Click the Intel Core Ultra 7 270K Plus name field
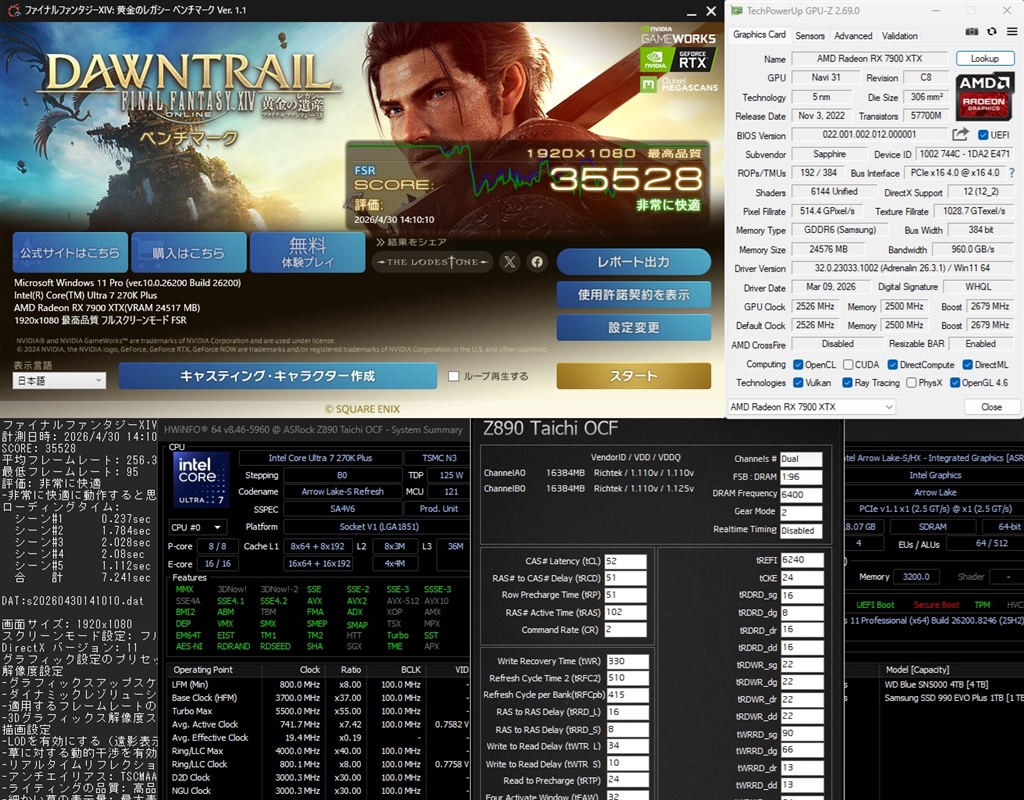 pos(320,458)
